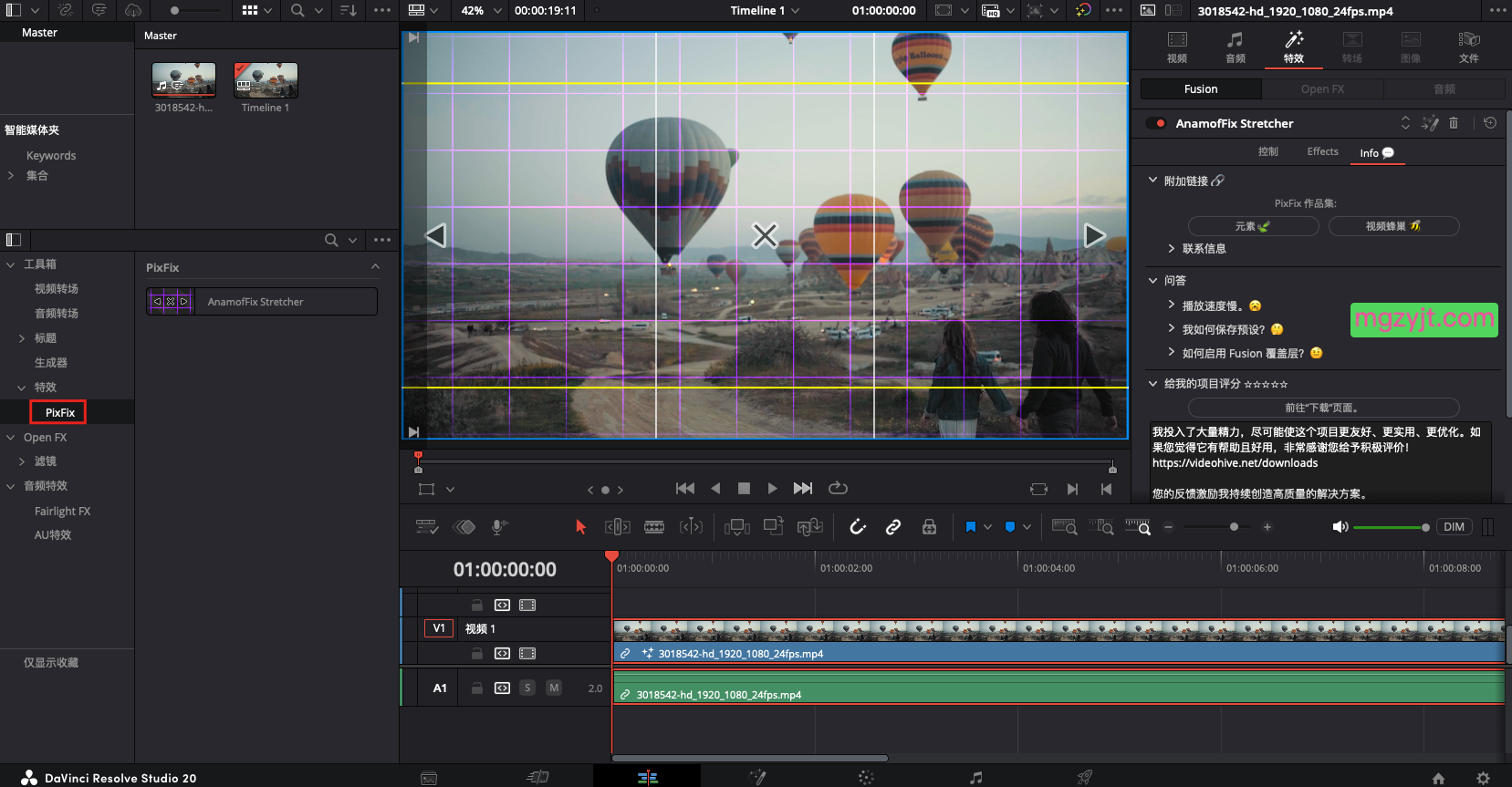Click the 前往"下载"页面 button

1322,408
